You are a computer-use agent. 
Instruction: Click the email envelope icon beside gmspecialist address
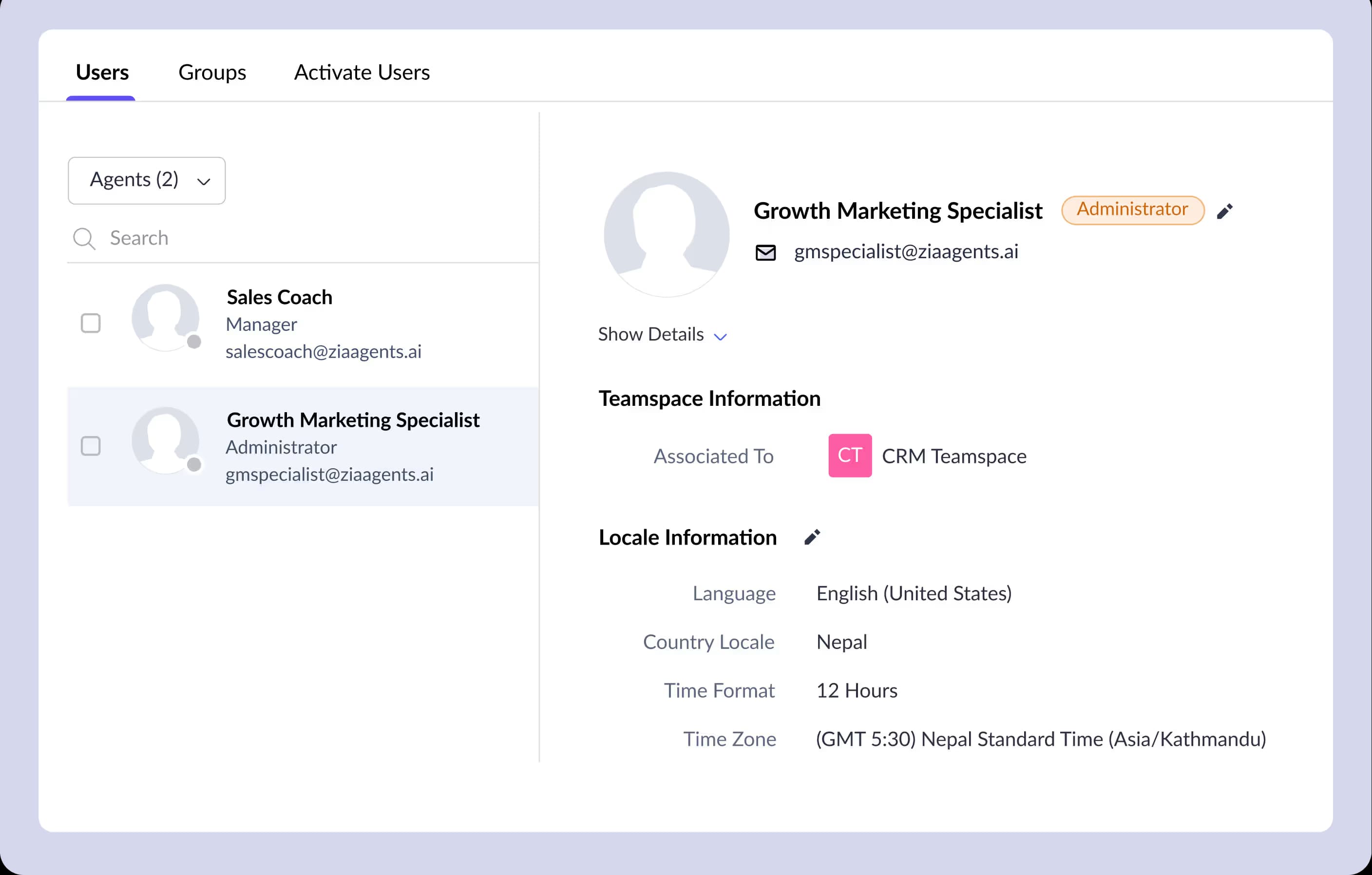[x=765, y=252]
